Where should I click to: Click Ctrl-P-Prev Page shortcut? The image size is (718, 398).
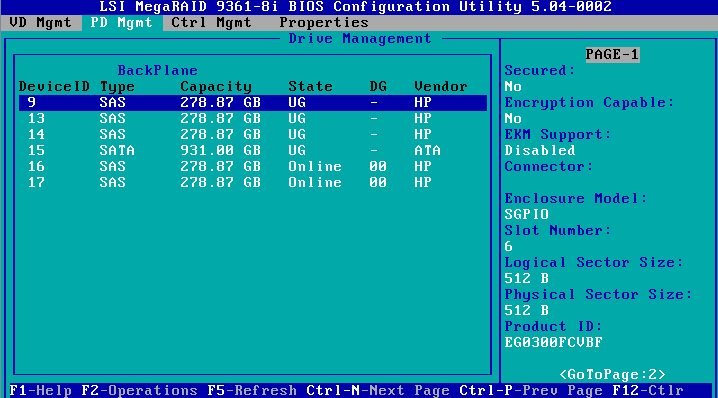531,391
